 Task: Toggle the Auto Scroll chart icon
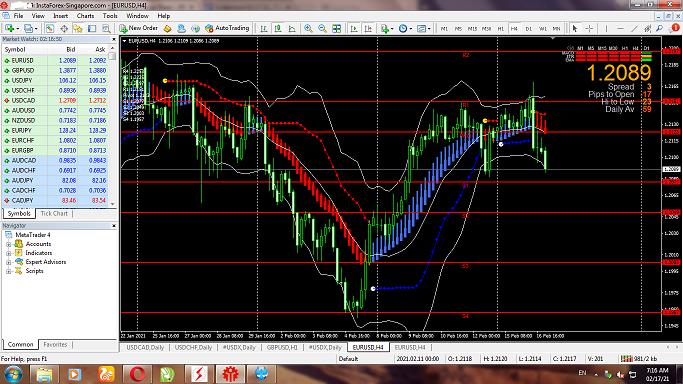(354, 28)
